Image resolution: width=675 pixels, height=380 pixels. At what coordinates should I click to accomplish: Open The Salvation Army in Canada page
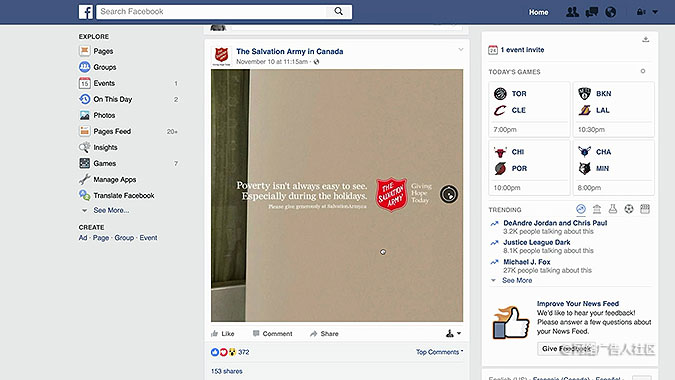coord(290,51)
